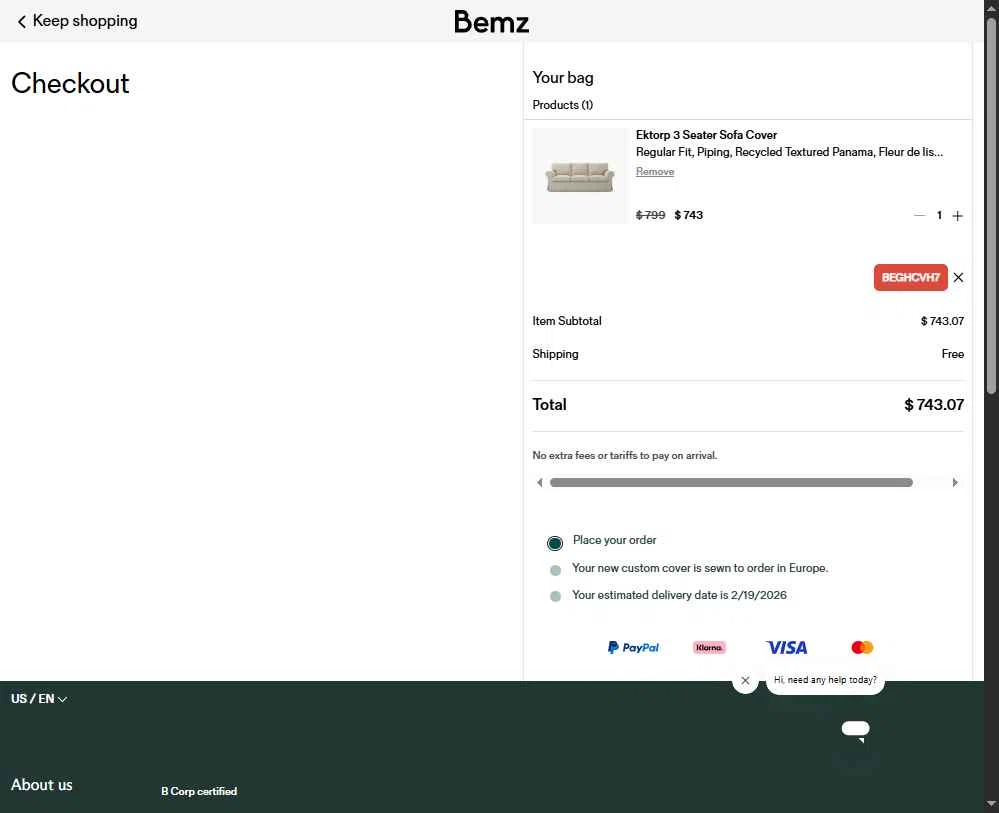Go back via Keep shopping link
This screenshot has width=999, height=813.
[x=76, y=21]
